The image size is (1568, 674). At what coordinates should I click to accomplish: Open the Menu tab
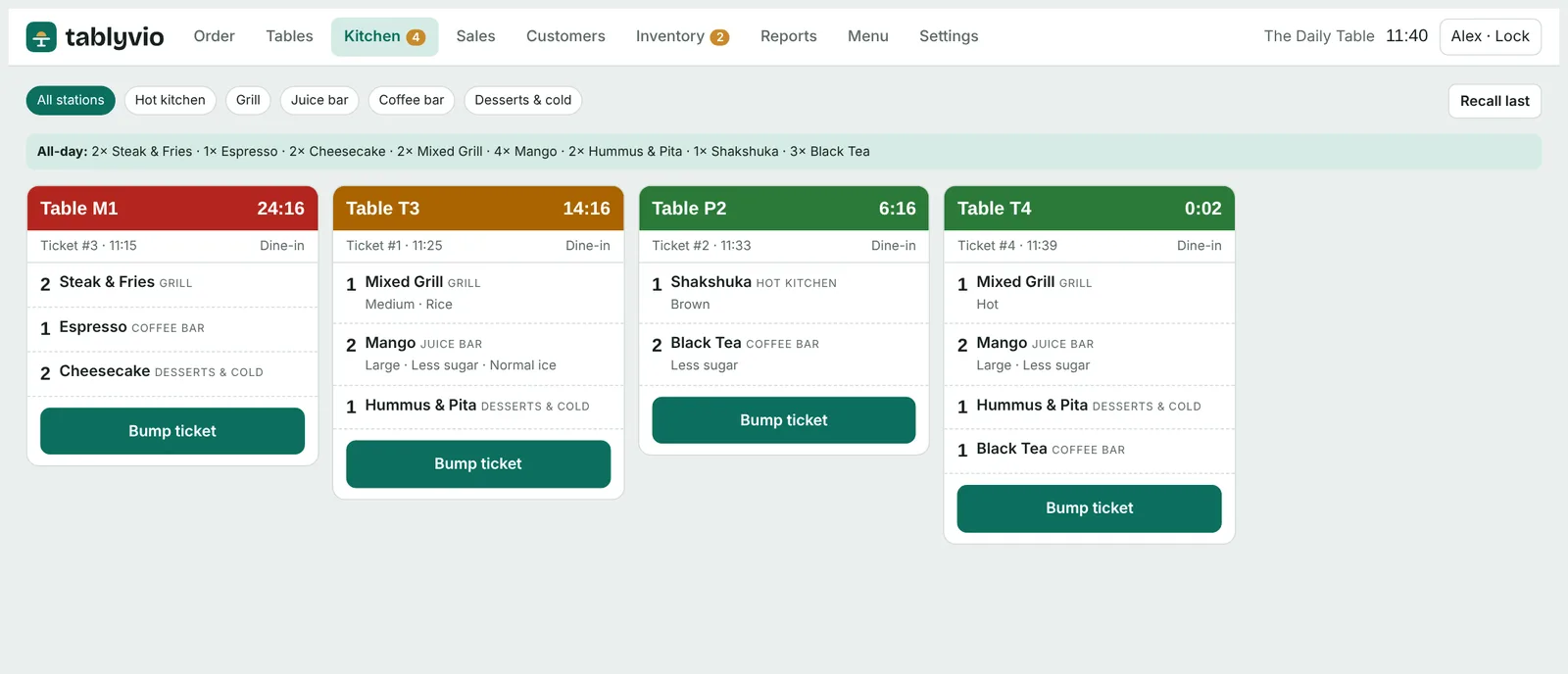(867, 36)
